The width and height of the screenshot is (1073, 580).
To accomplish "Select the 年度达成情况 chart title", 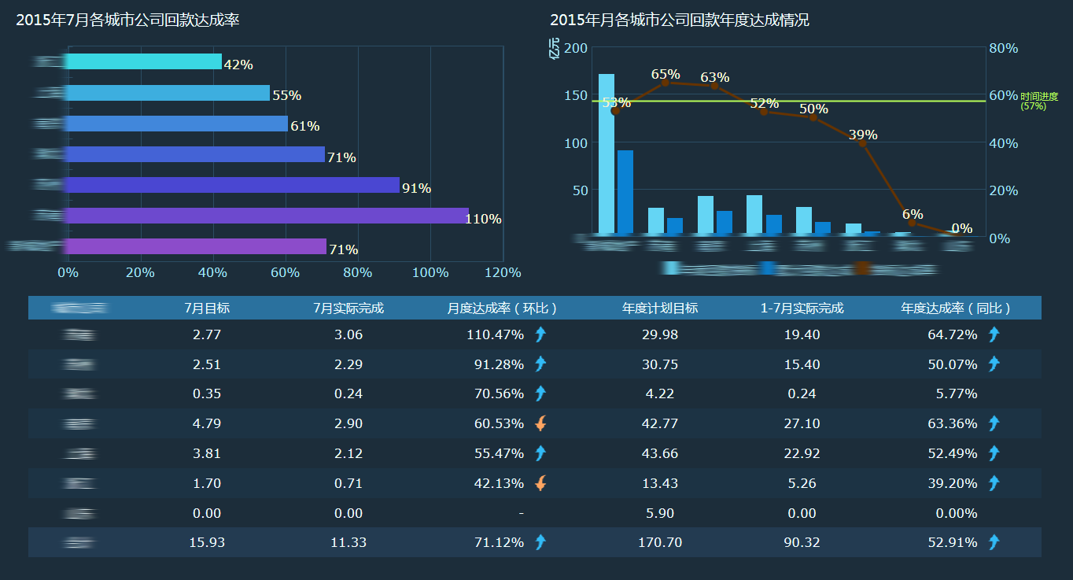I will [679, 20].
